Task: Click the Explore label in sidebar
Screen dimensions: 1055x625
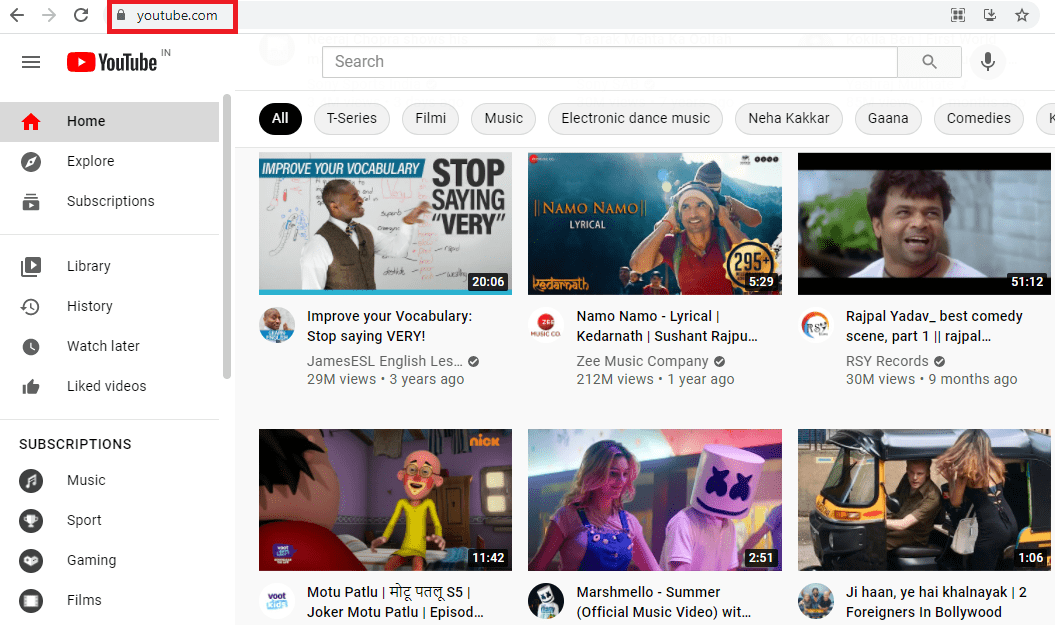Action: click(91, 161)
